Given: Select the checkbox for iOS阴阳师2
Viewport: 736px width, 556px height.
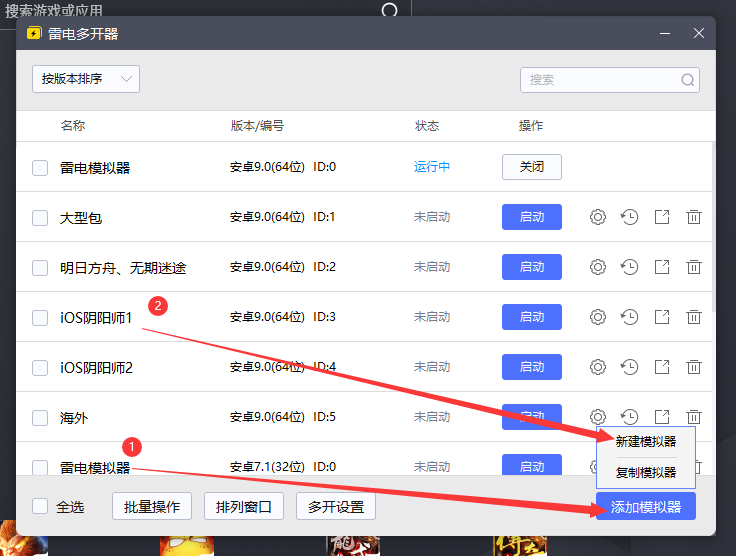Looking at the screenshot, I should tap(40, 367).
